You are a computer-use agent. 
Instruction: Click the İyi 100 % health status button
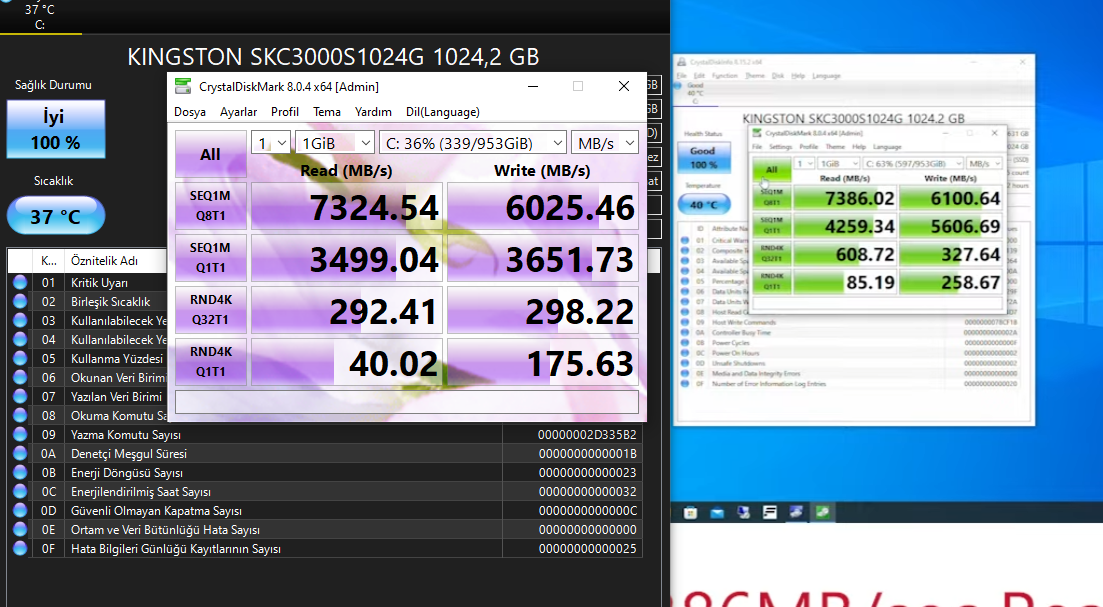(x=56, y=129)
